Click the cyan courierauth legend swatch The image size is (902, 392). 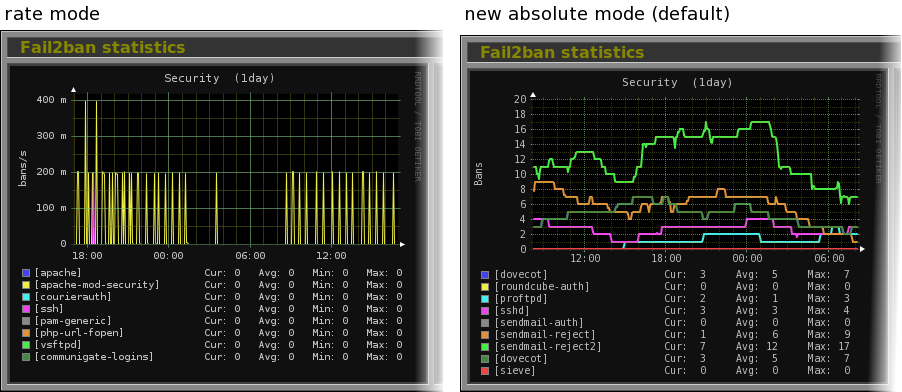coord(25,297)
